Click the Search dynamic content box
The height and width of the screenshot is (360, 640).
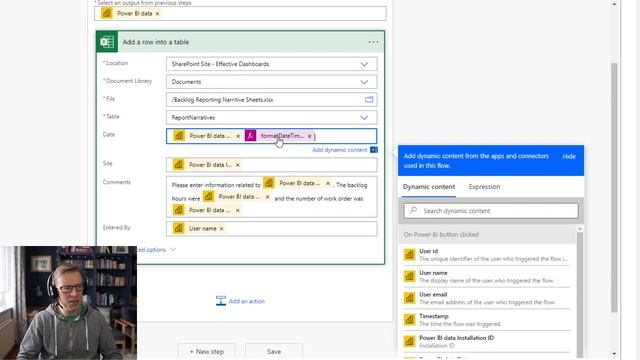pyautogui.click(x=491, y=211)
